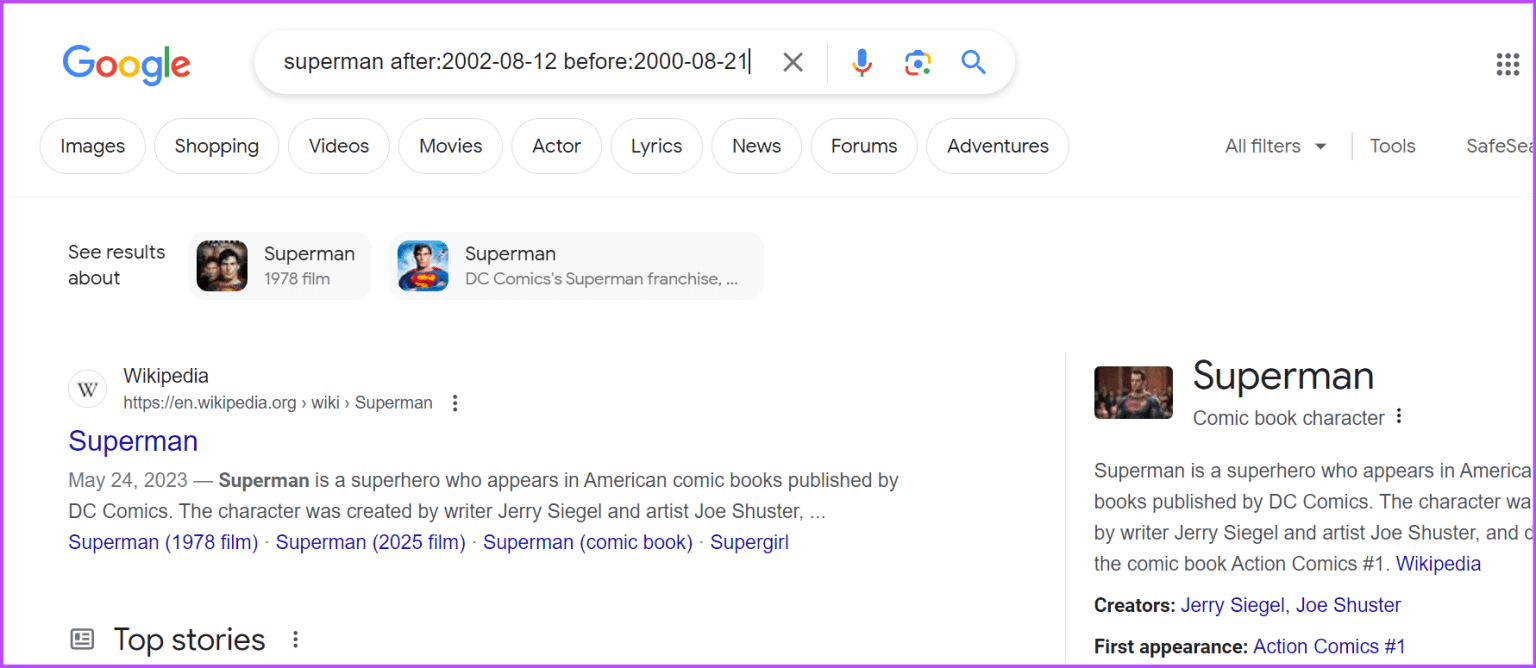The width and height of the screenshot is (1536, 668).
Task: Activate voice search with the microphone icon
Action: pos(861,62)
